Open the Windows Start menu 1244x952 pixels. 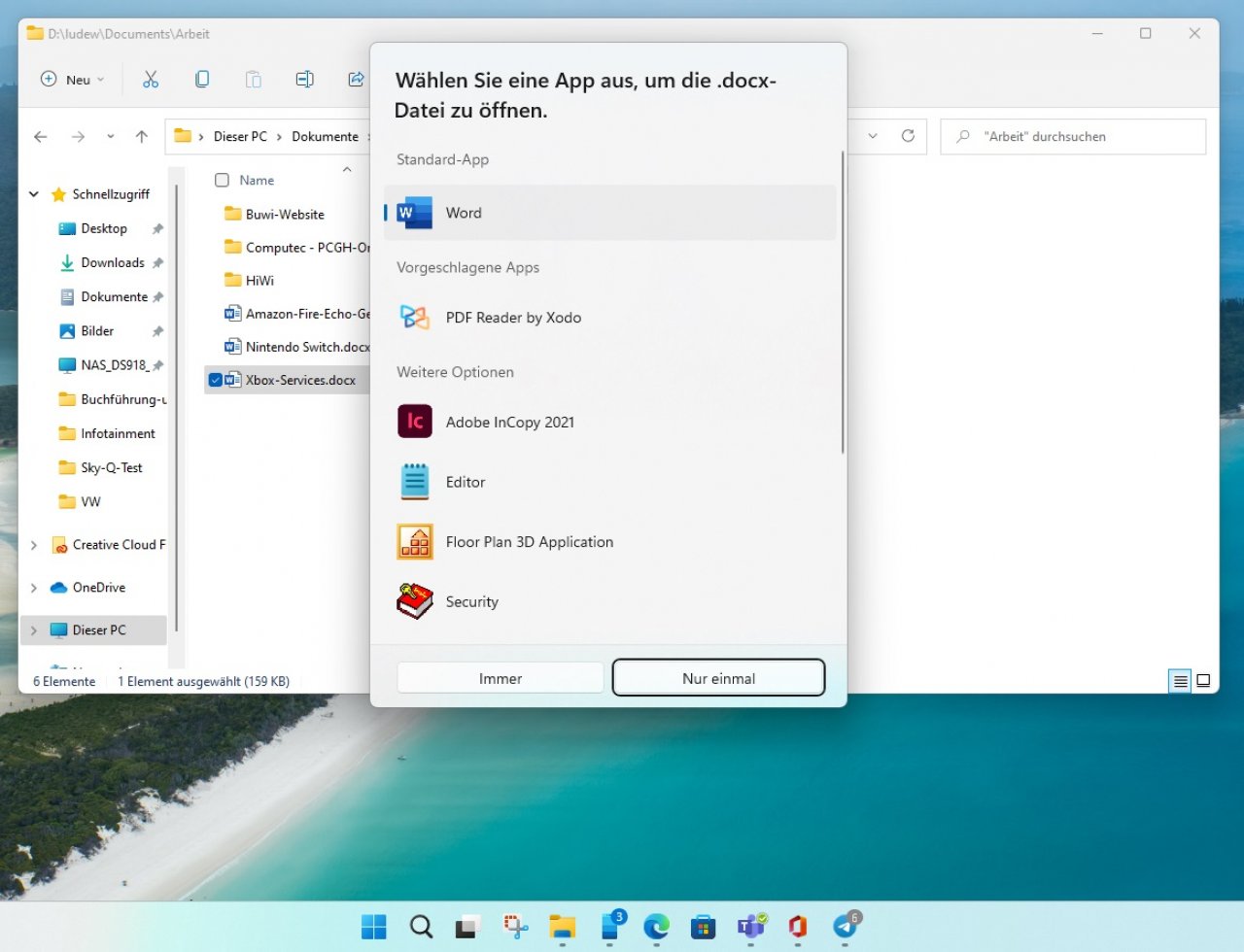[x=374, y=927]
